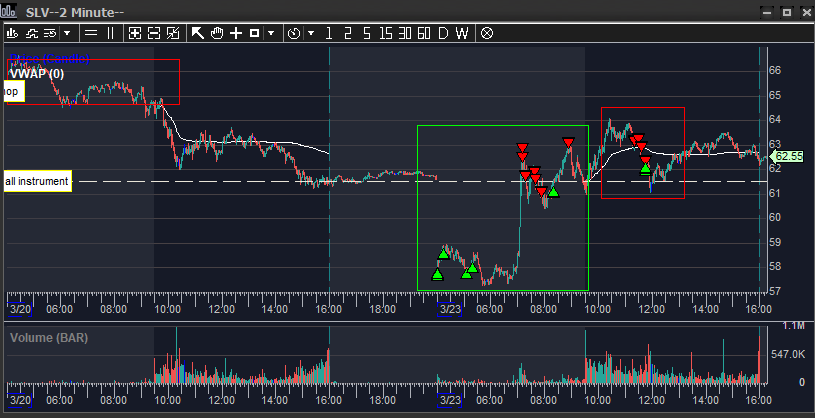Click the zoom out minus box icon
Image resolution: width=815 pixels, height=418 pixels.
tap(154, 33)
